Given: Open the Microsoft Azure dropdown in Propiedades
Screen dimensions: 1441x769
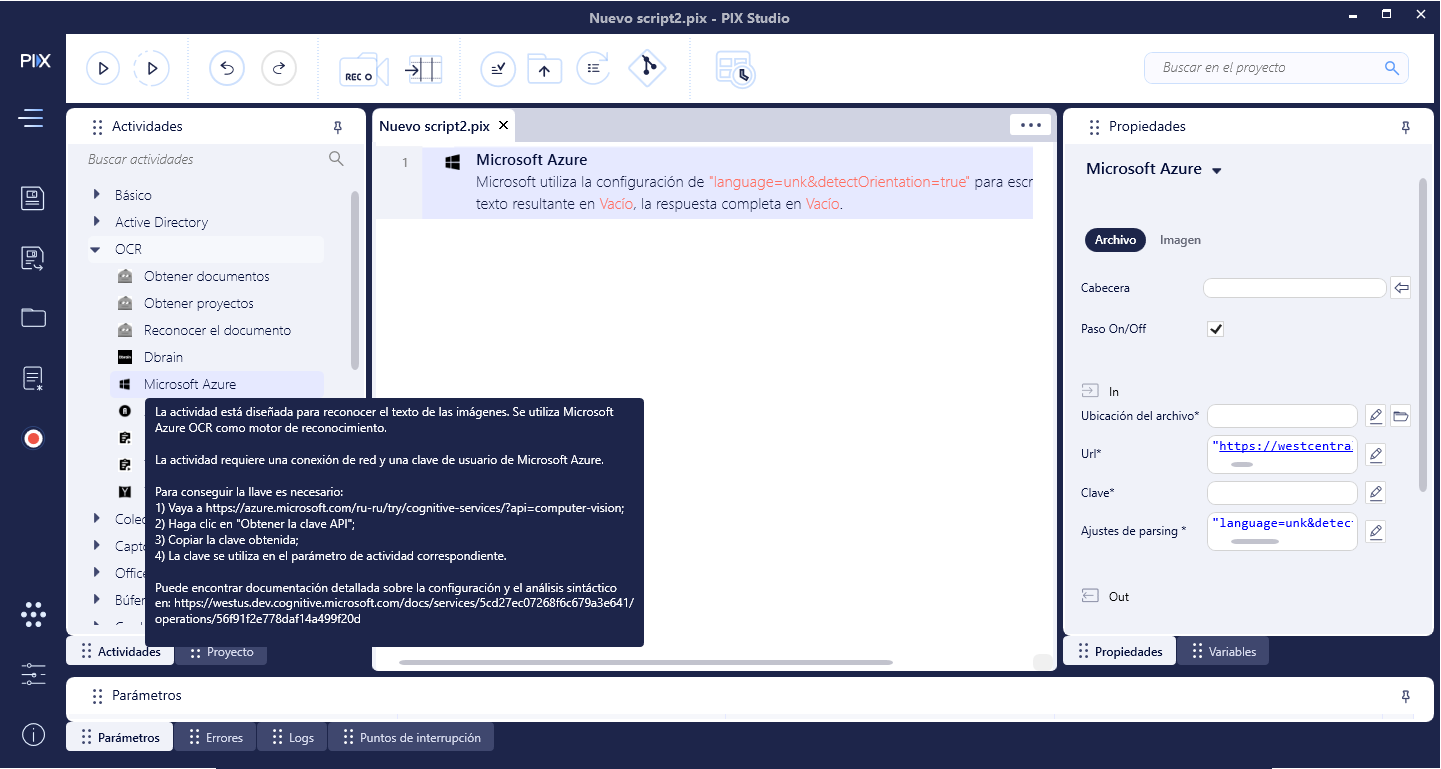Looking at the screenshot, I should tap(1217, 169).
